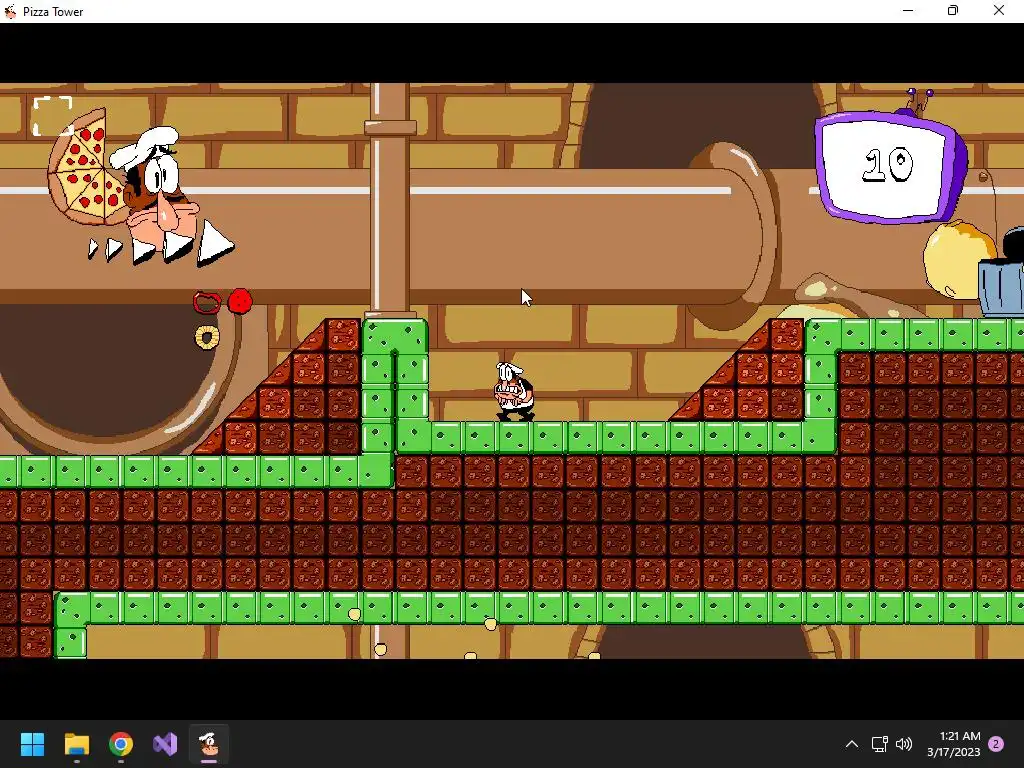Click the "Pizza Tower" window title text
The width and height of the screenshot is (1024, 768).
[x=53, y=12]
